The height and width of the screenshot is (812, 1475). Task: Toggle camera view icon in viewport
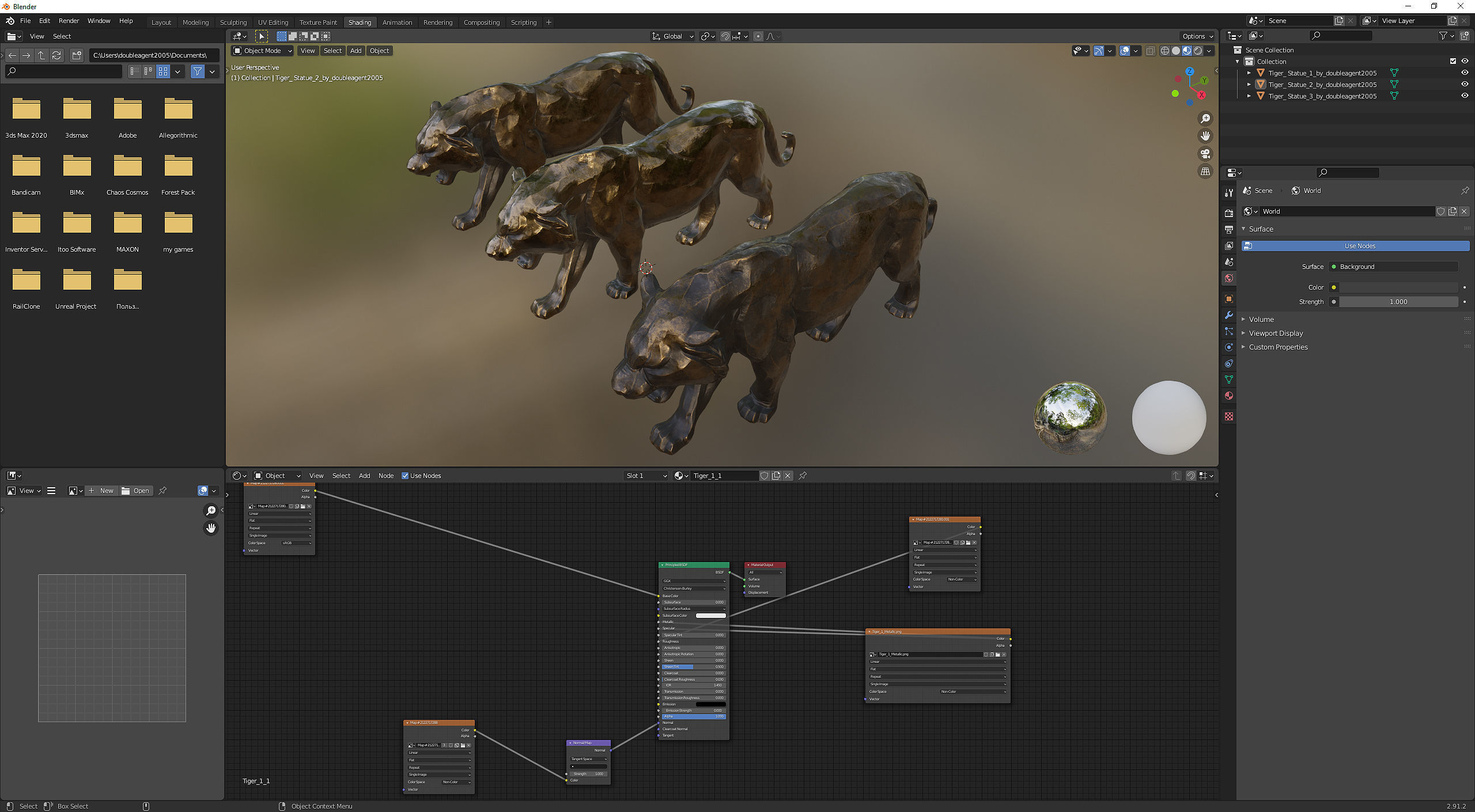[1205, 154]
